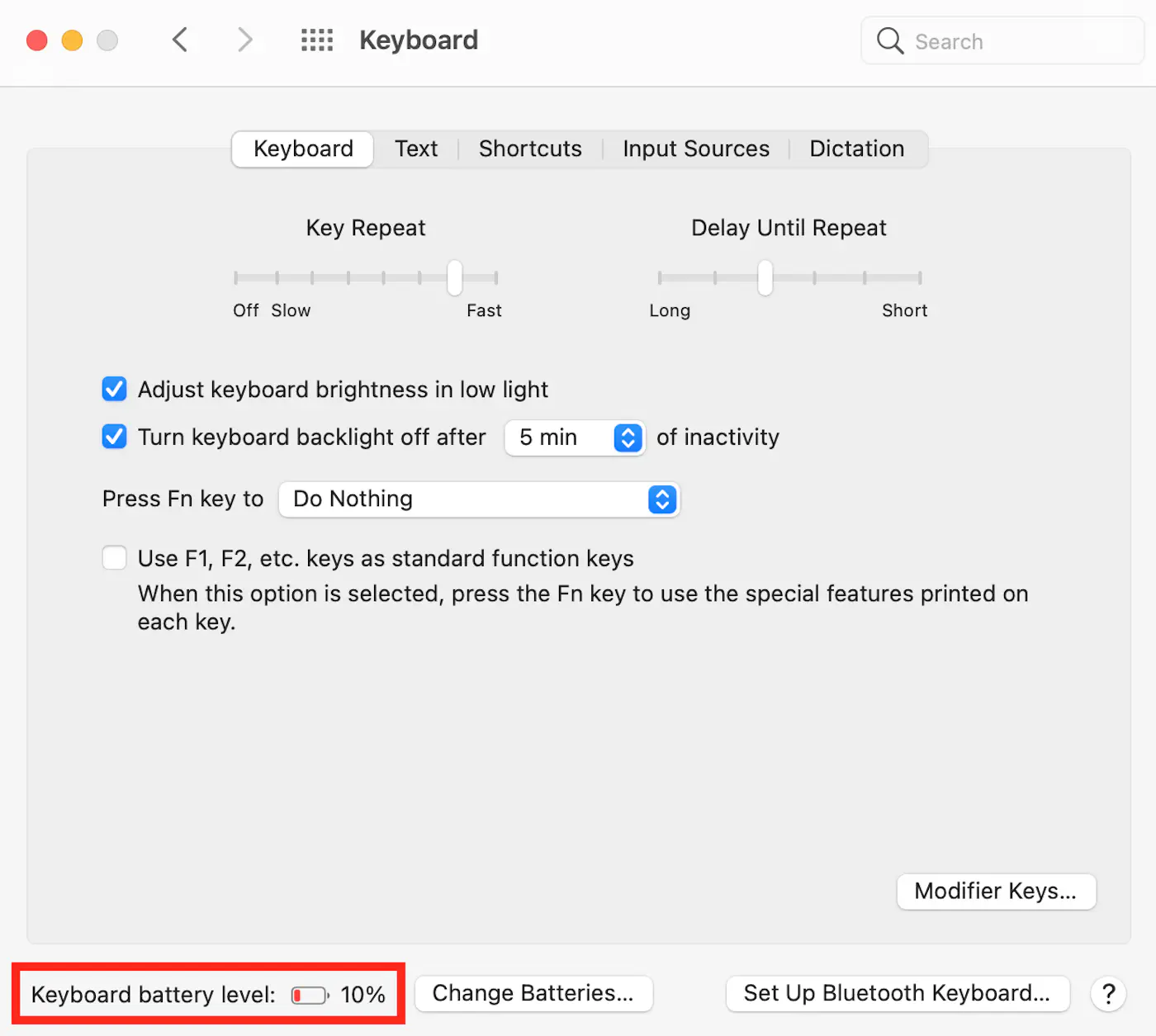Enable Use F1, F2 as standard function keys
The image size is (1156, 1036).
114,558
